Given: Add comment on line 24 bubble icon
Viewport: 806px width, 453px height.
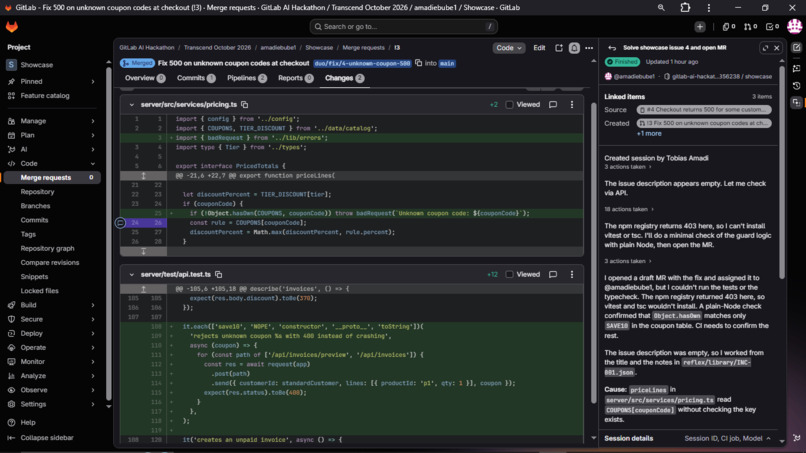Looking at the screenshot, I should (120, 223).
